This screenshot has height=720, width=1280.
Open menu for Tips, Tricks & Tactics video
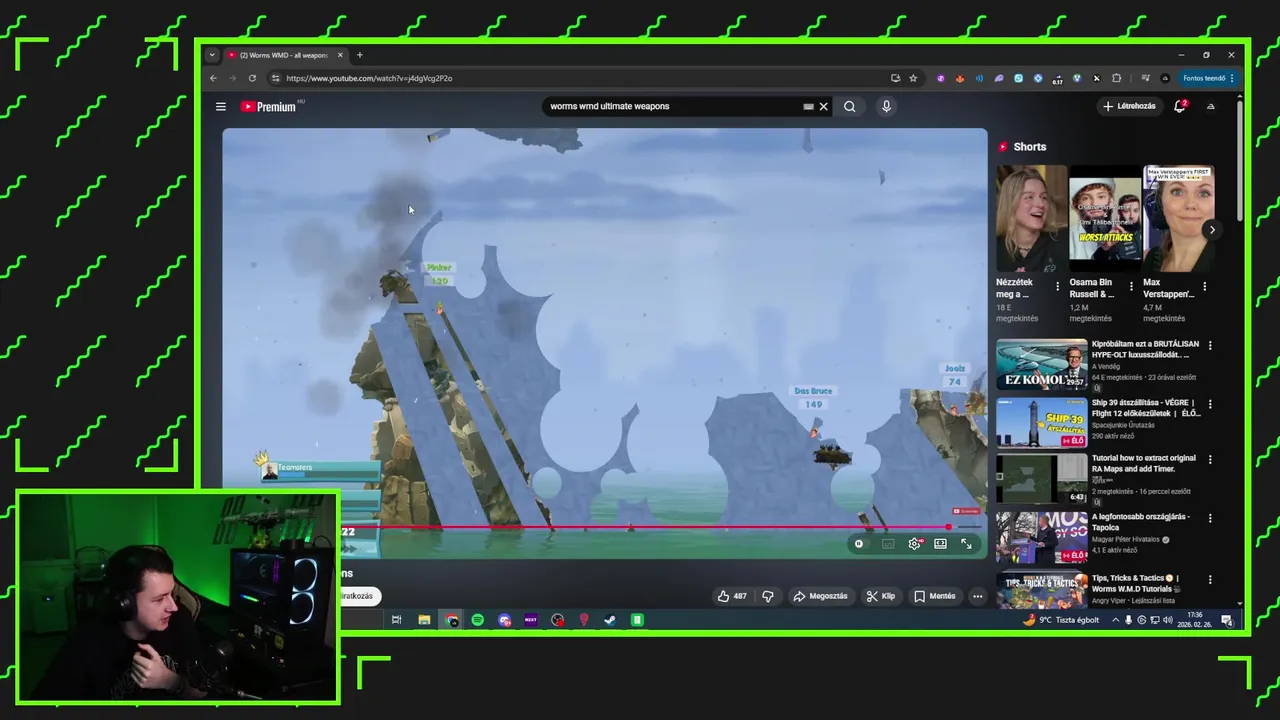(x=1210, y=579)
